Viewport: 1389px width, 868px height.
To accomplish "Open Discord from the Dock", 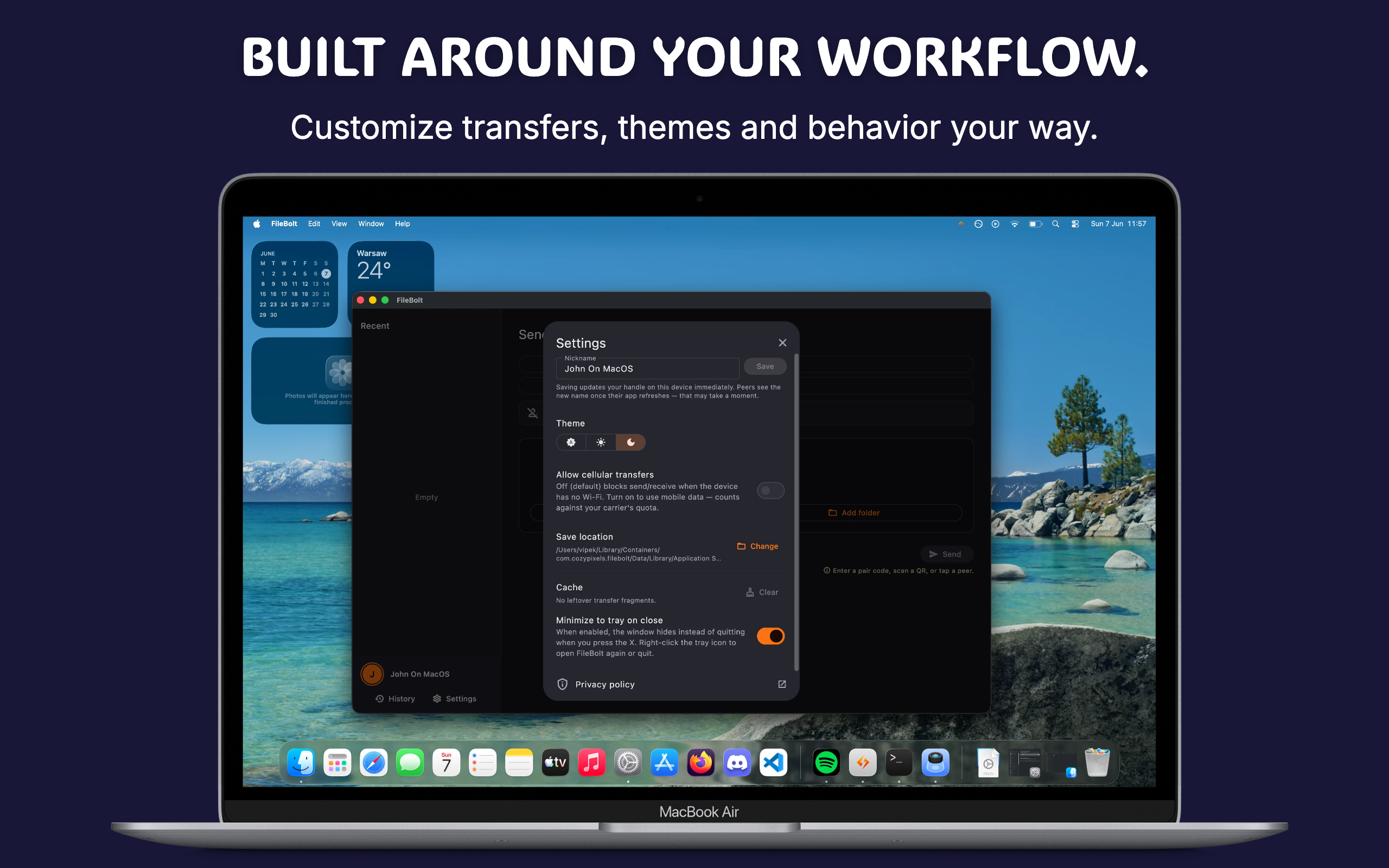I will point(737,762).
